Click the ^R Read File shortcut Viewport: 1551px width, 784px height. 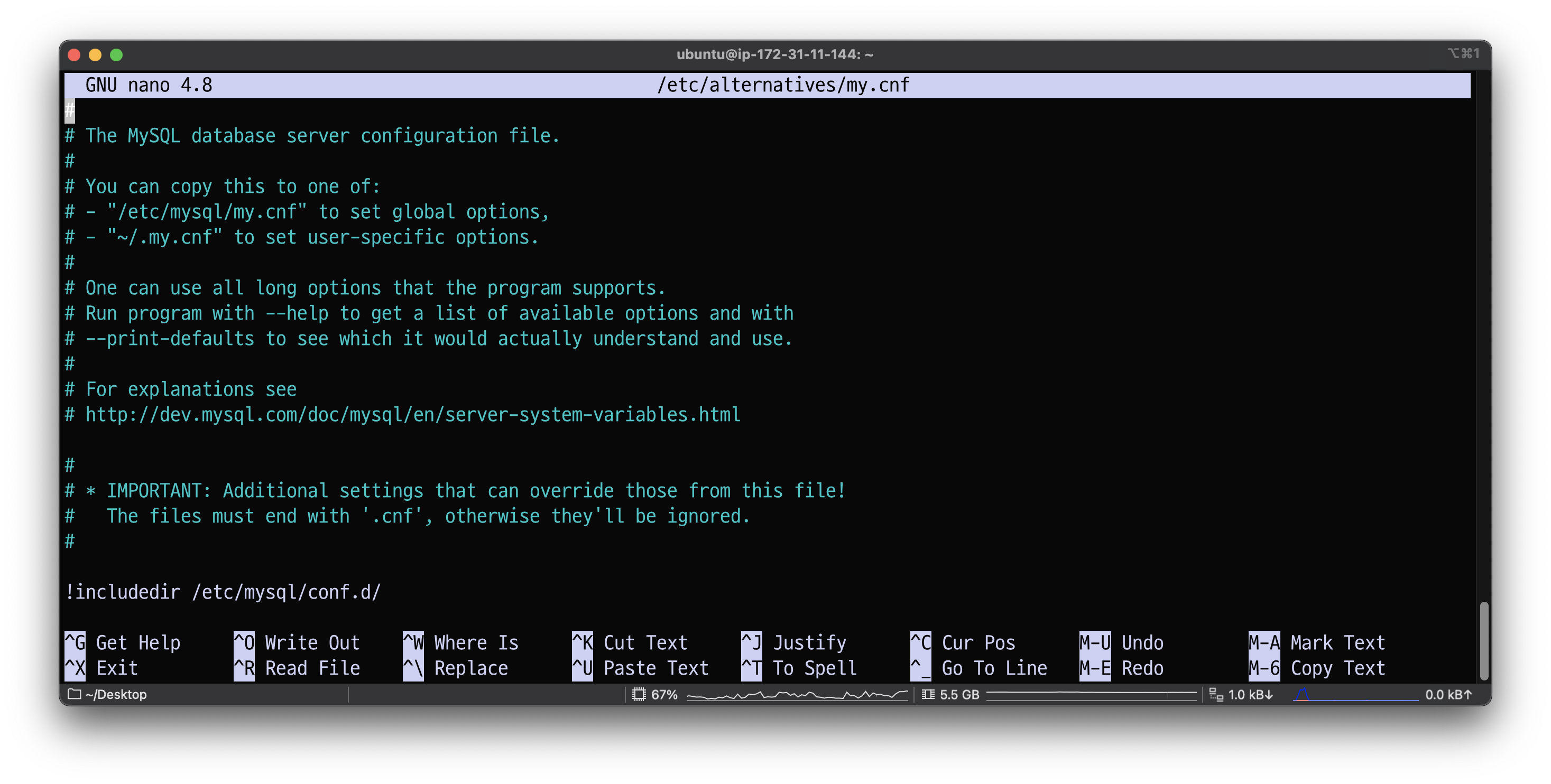coord(297,668)
